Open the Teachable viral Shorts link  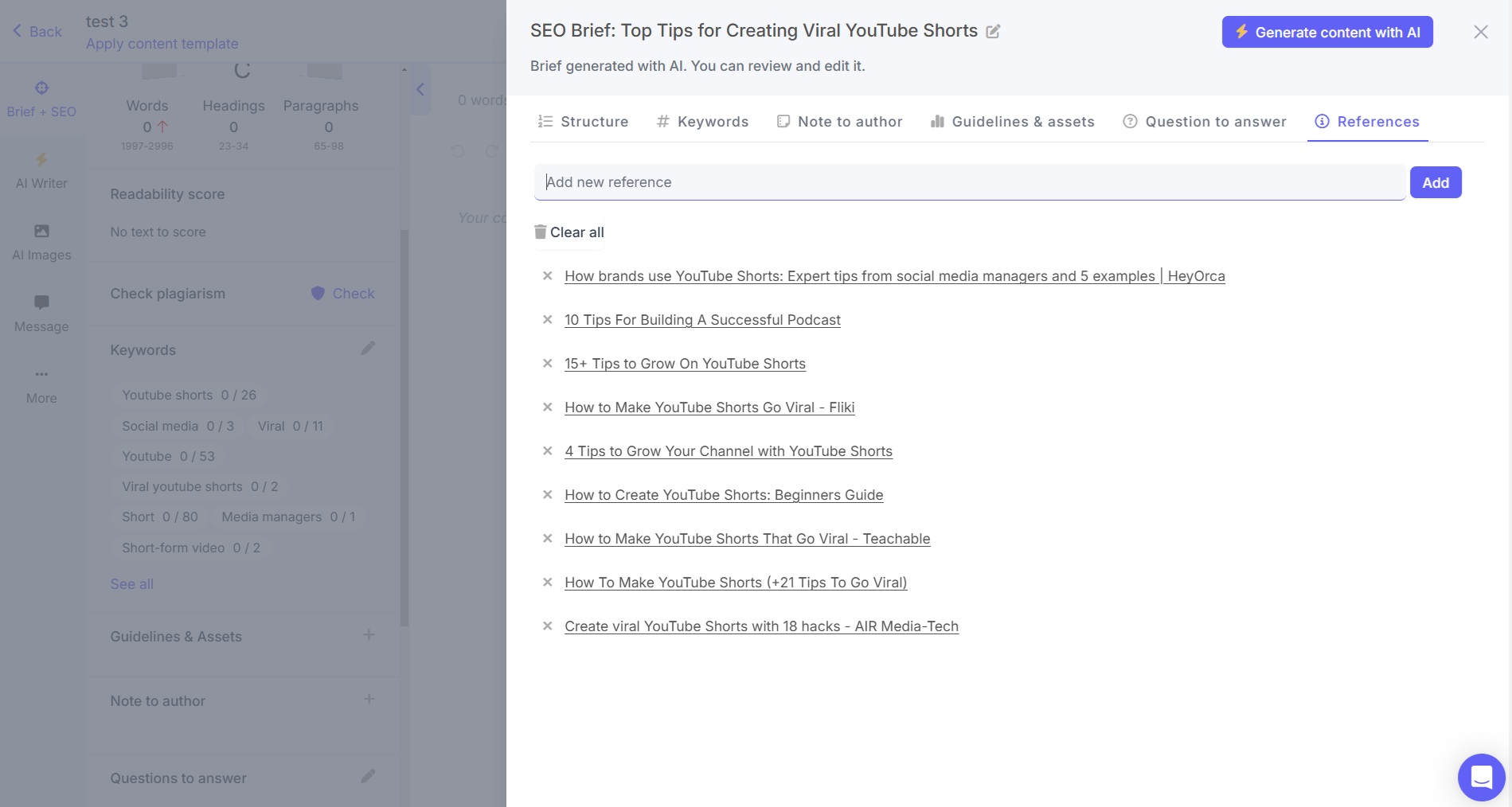(747, 539)
